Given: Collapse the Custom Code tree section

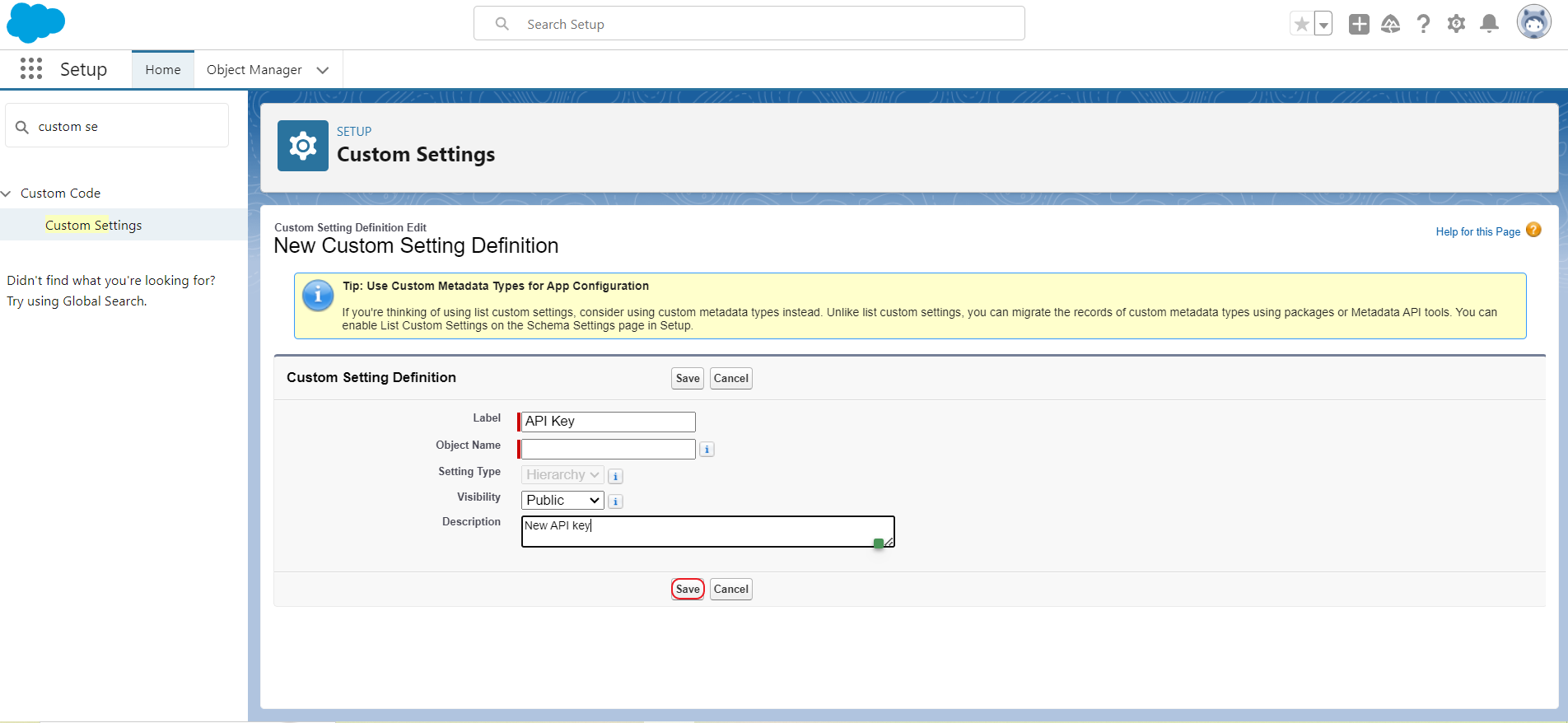Looking at the screenshot, I should point(7,194).
